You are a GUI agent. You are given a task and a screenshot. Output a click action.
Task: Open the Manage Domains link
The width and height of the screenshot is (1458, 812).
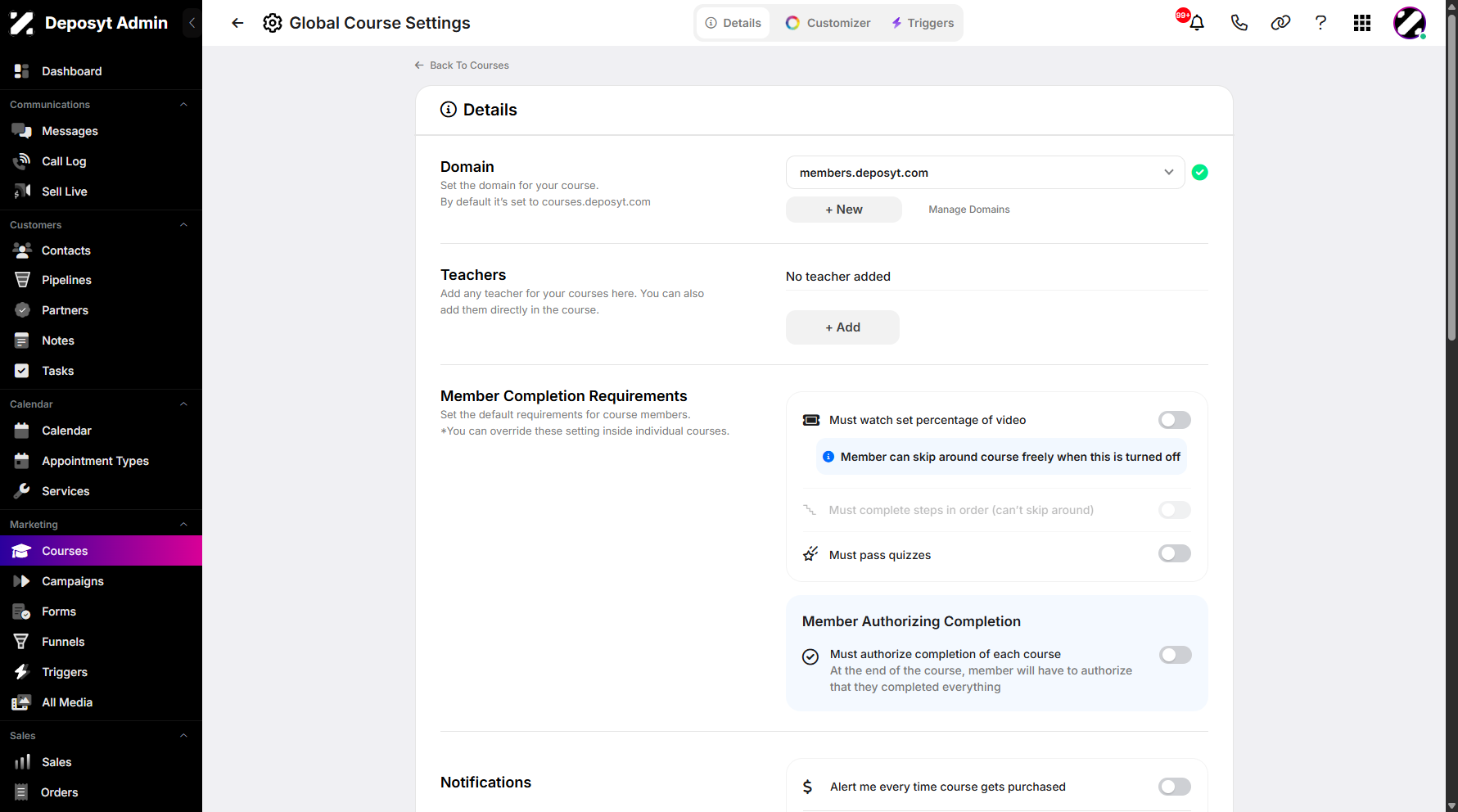[x=968, y=210]
